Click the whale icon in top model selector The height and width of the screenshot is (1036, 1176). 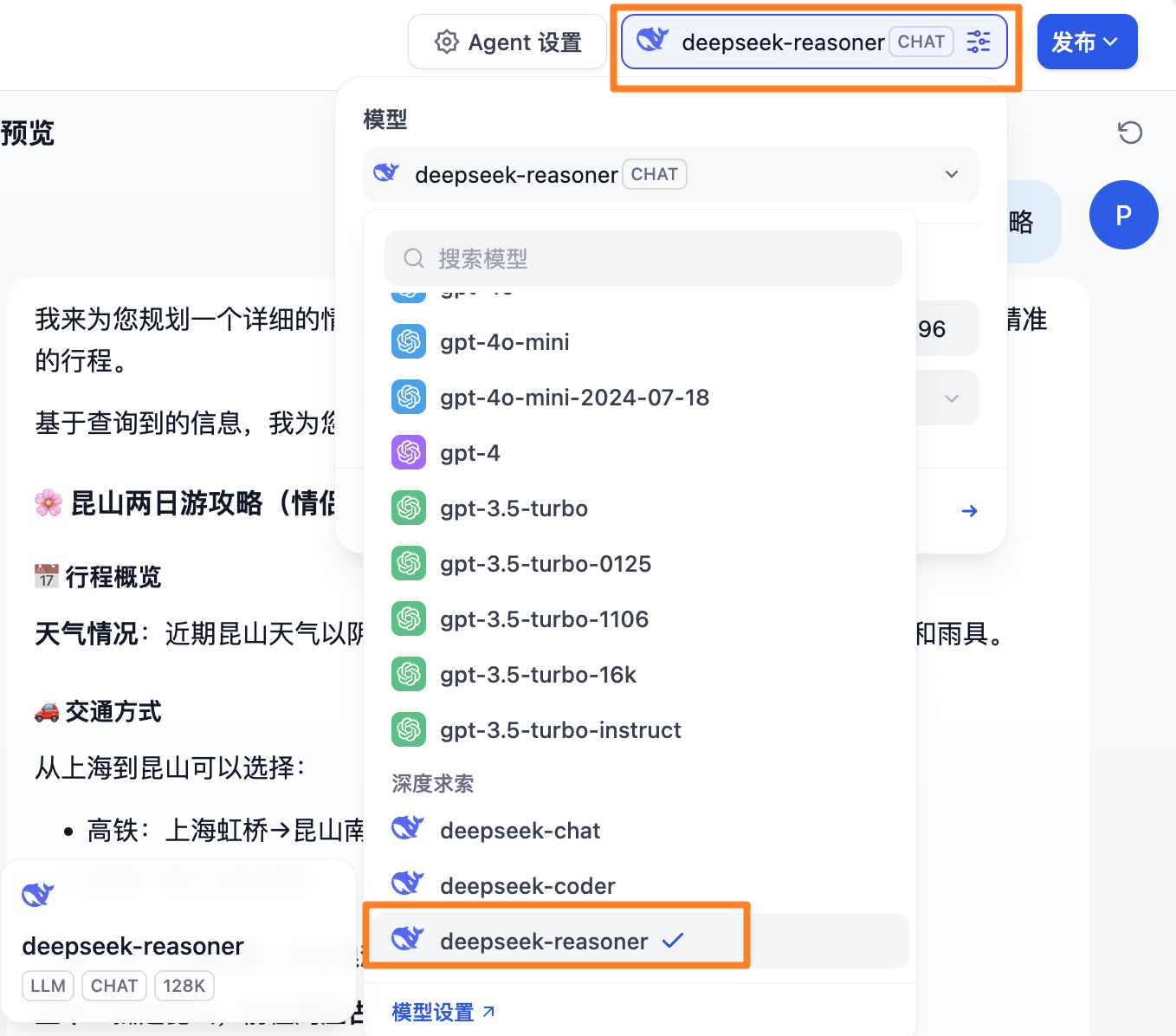point(653,40)
